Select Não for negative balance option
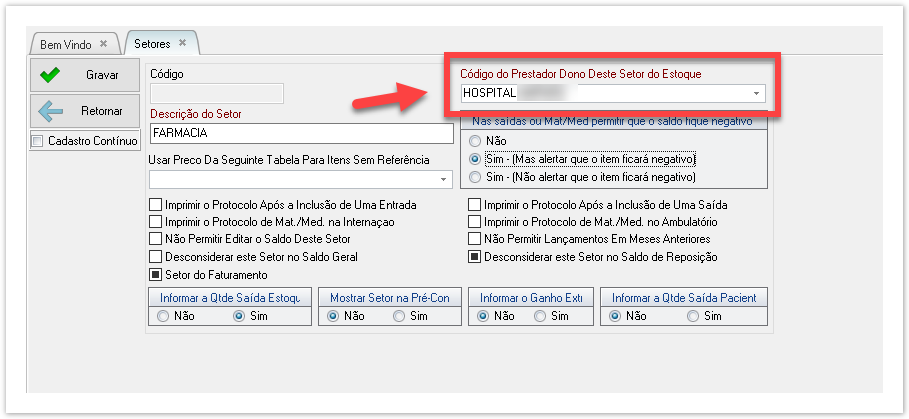The height and width of the screenshot is (419, 909). tap(475, 142)
